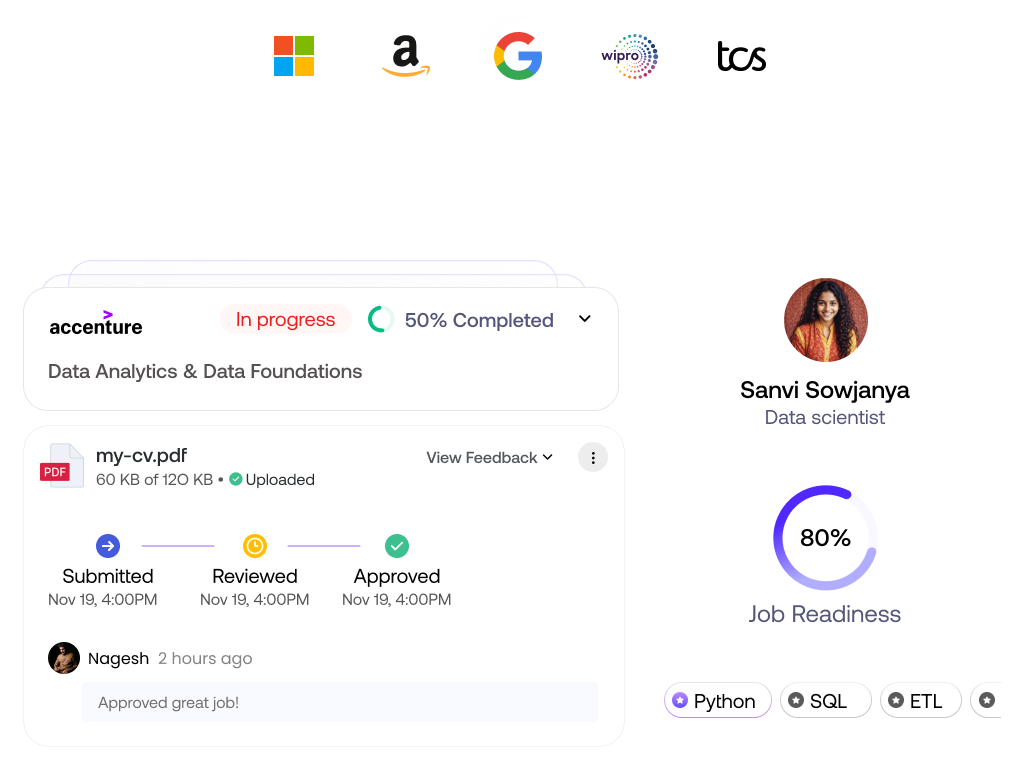This screenshot has height=762, width=1034.
Task: Open the Google logo icon
Action: coord(518,56)
